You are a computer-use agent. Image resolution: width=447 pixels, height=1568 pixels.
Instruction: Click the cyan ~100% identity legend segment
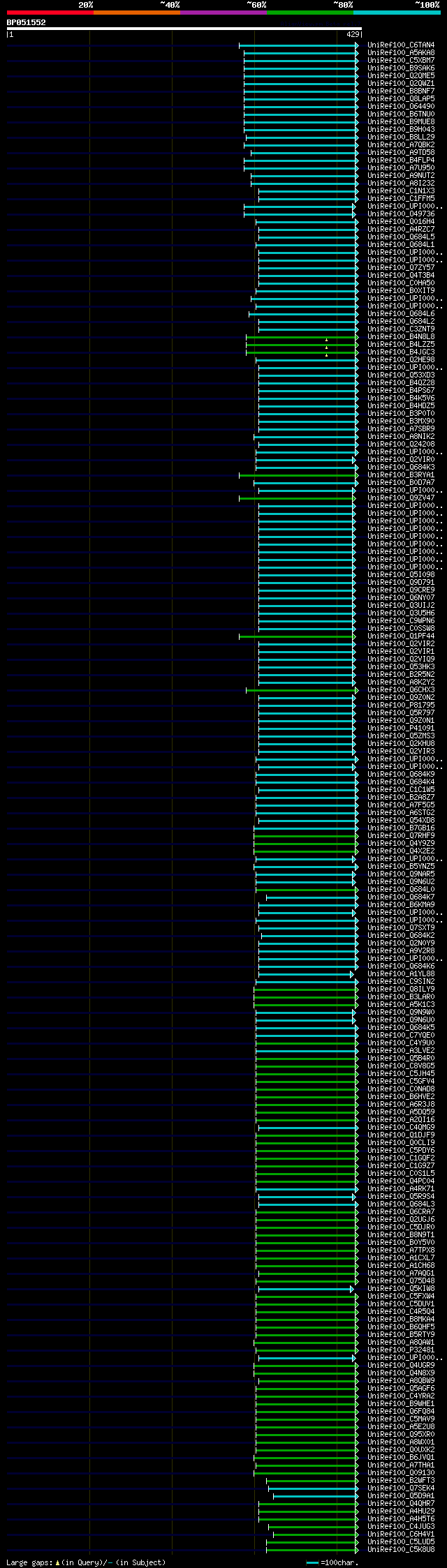(397, 13)
